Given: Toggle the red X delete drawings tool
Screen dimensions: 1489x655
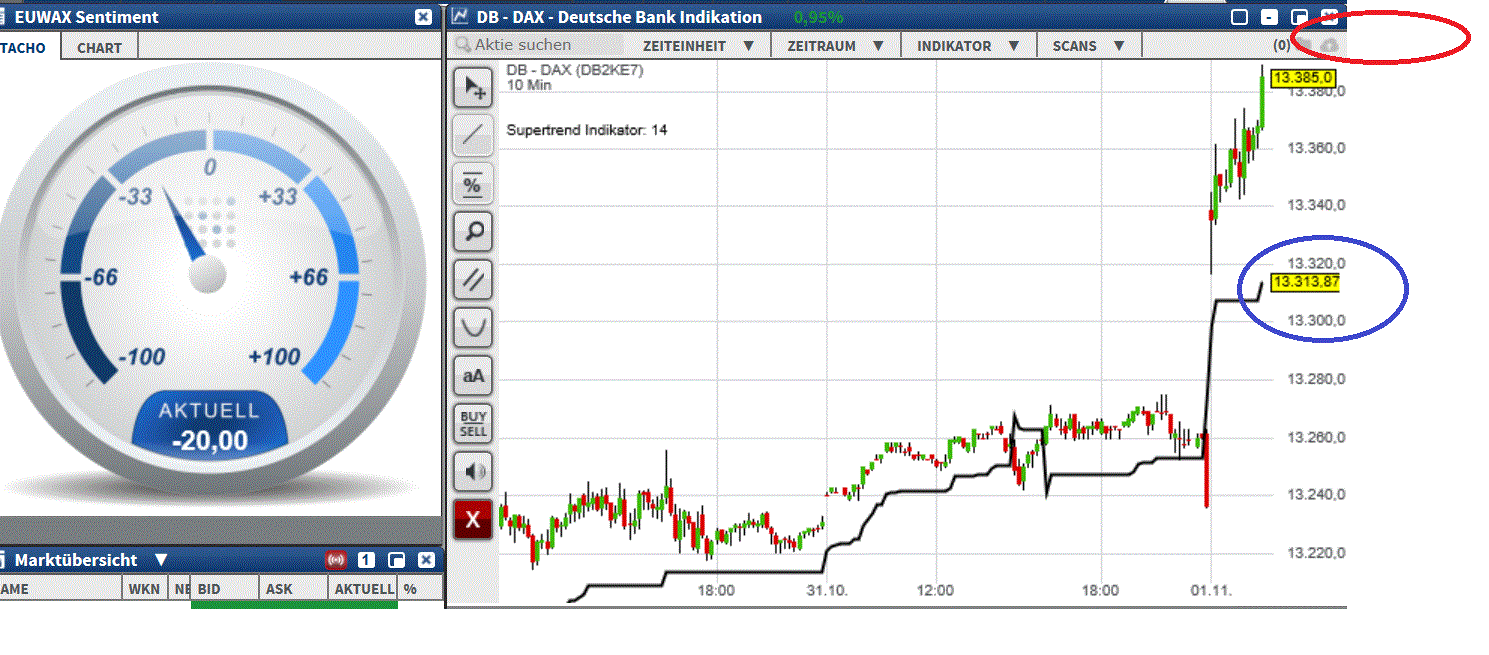Looking at the screenshot, I should click(473, 519).
